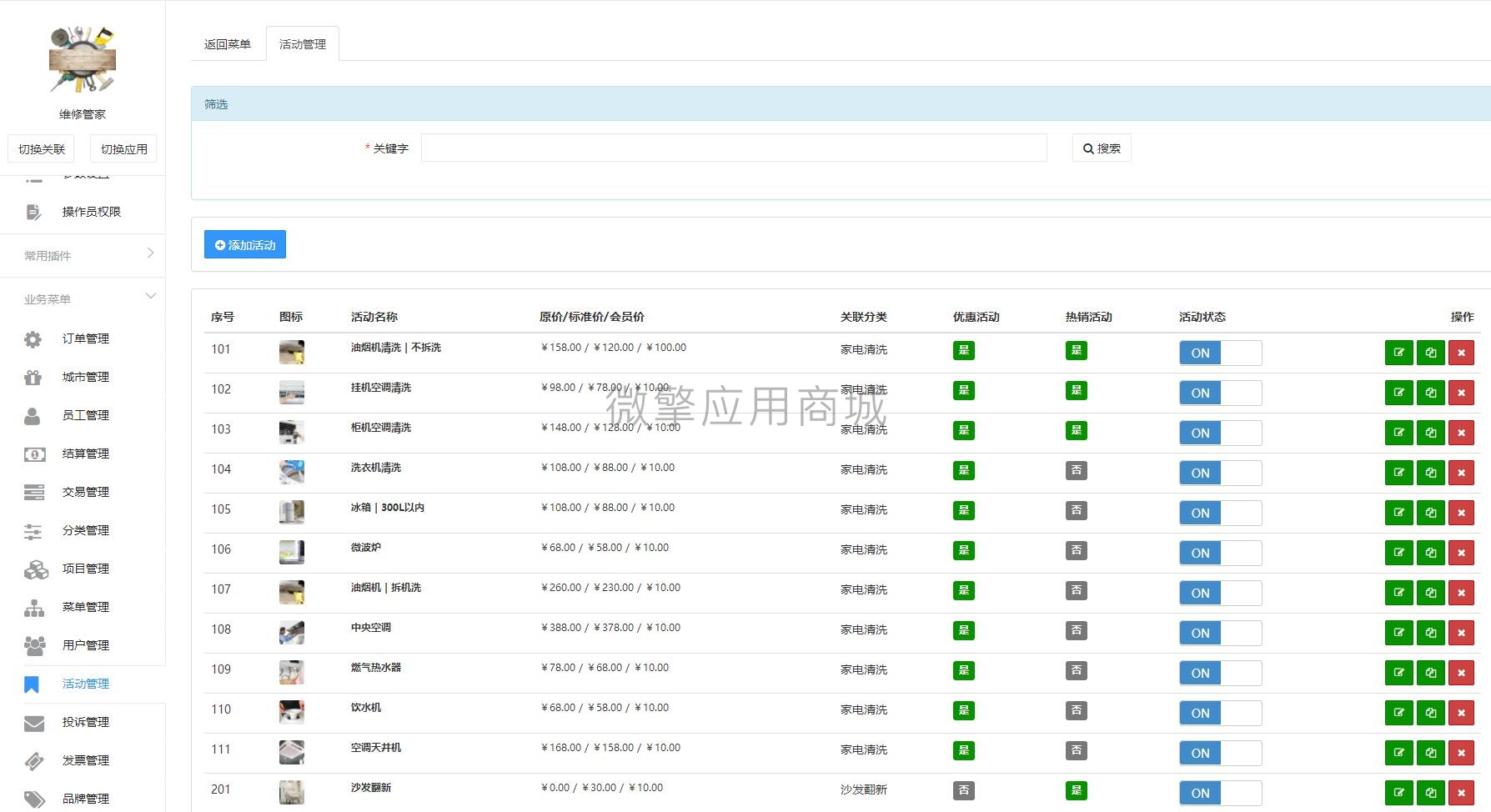Switch to 返回菜单 tab
Viewport: 1491px width, 812px height.
228,44
